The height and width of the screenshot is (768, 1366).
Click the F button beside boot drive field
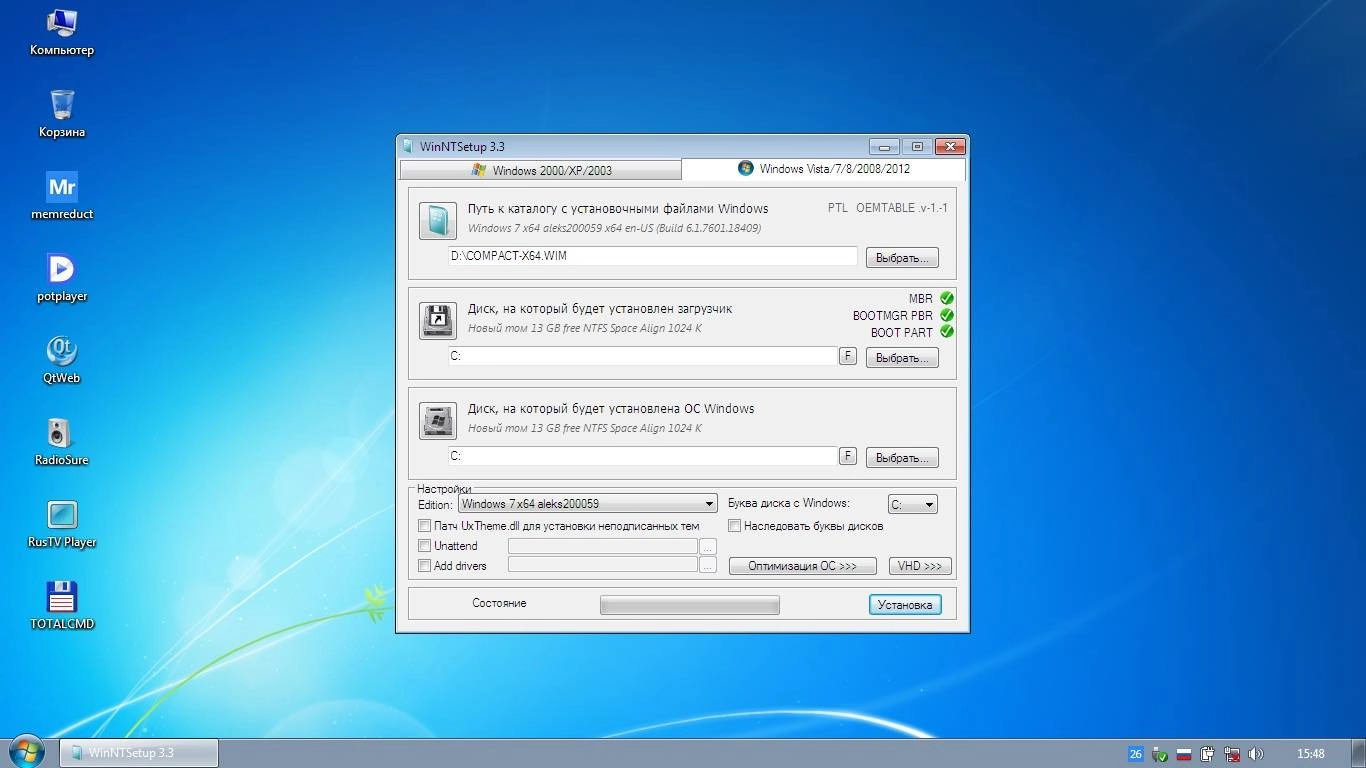(847, 356)
